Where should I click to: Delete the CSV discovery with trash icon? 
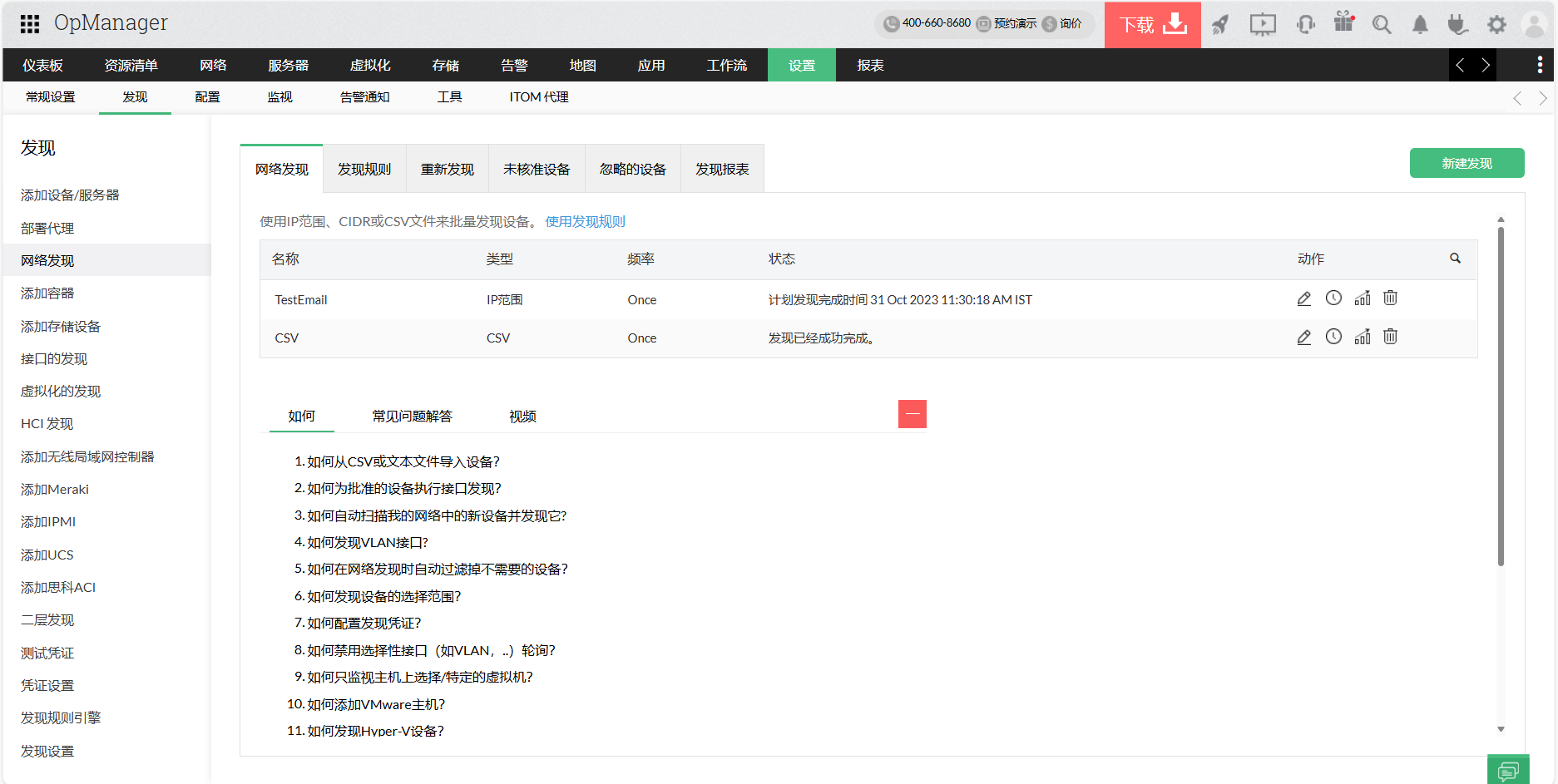tap(1390, 337)
